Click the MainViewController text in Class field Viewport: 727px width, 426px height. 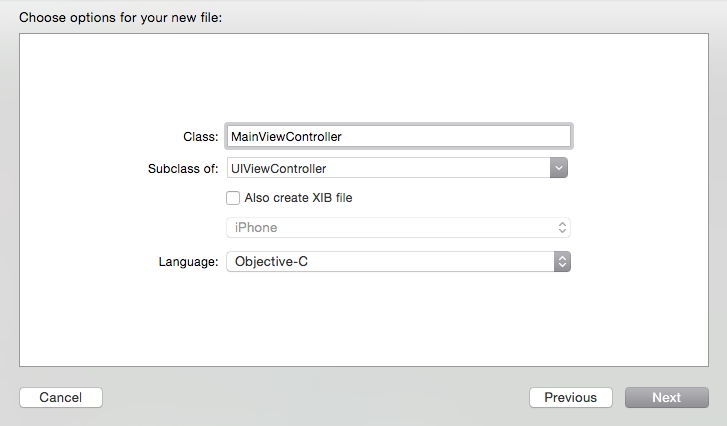287,136
